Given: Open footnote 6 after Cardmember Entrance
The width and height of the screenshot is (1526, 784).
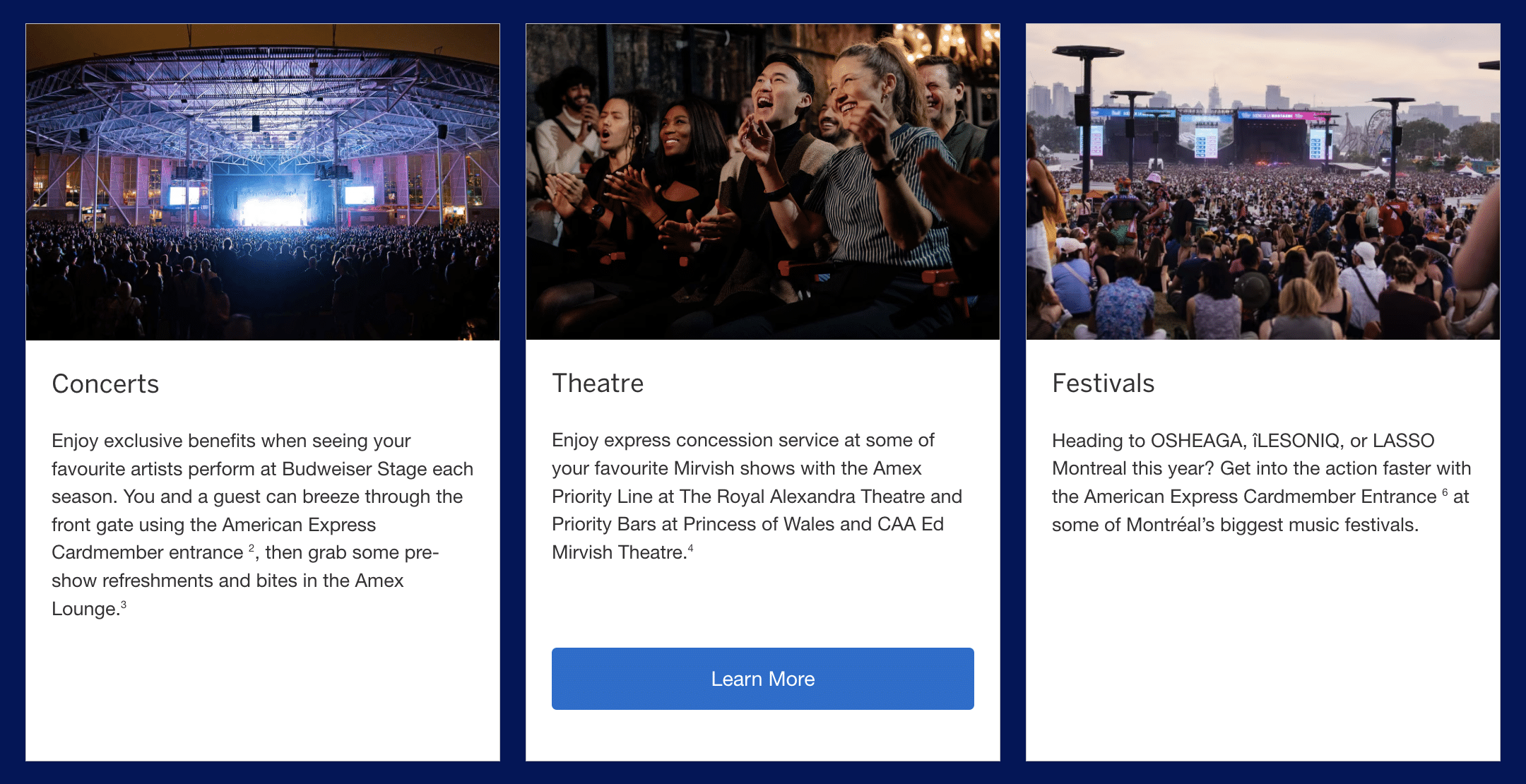Looking at the screenshot, I should 1445,492.
